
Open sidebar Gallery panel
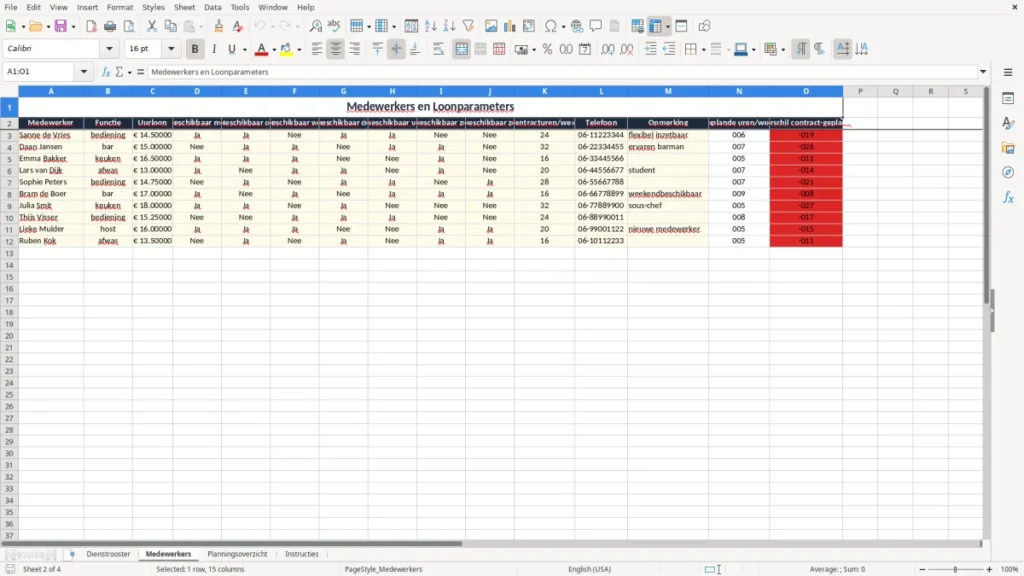(x=1008, y=148)
